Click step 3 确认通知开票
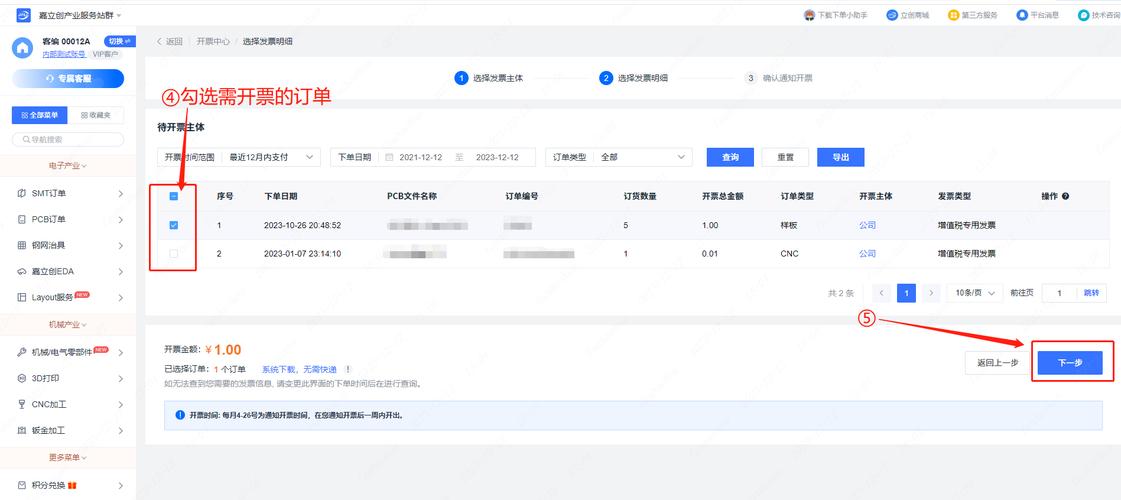Viewport: 1121px width, 500px height. (779, 78)
